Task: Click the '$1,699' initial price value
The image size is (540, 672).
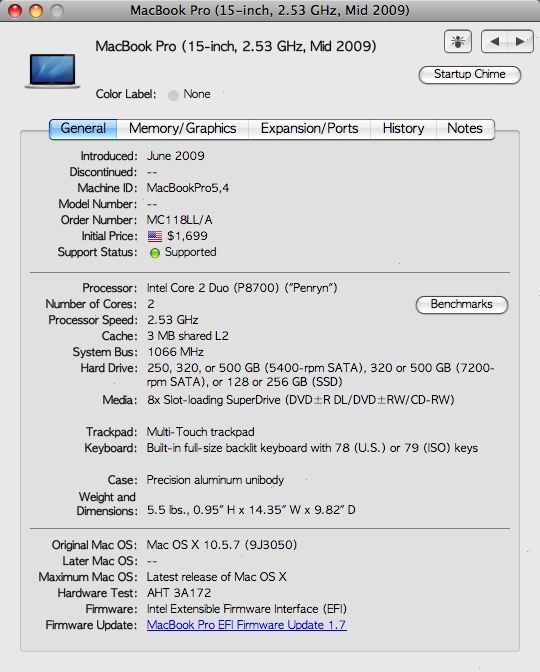Action: coord(187,236)
